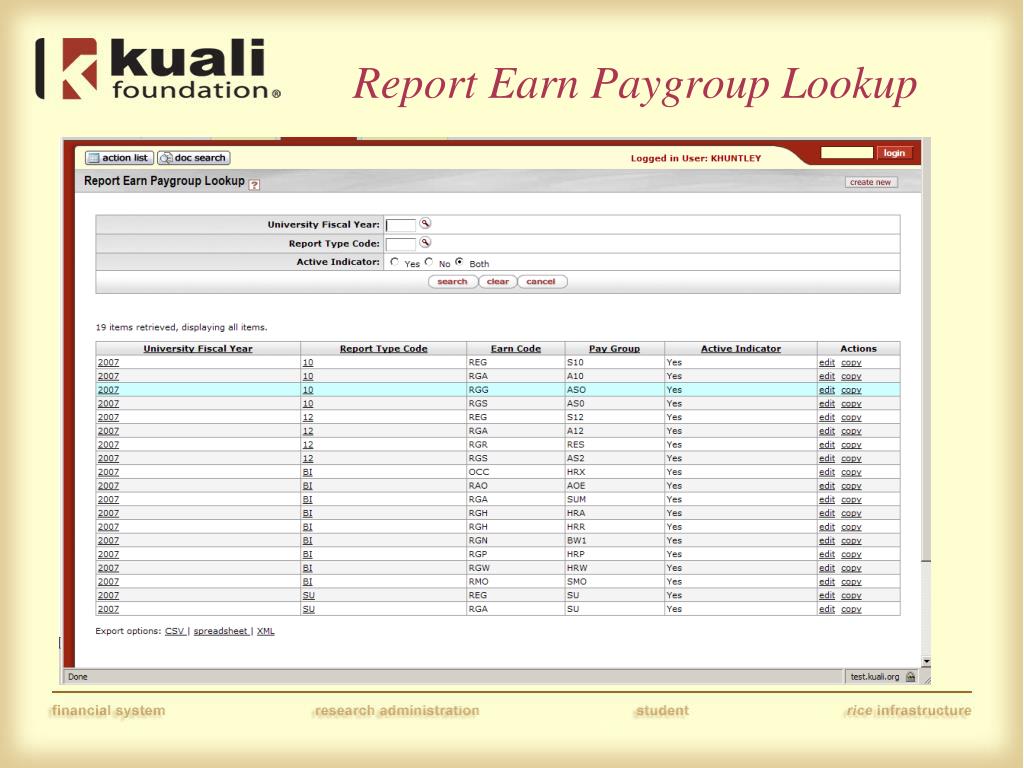Click the search button

point(453,281)
